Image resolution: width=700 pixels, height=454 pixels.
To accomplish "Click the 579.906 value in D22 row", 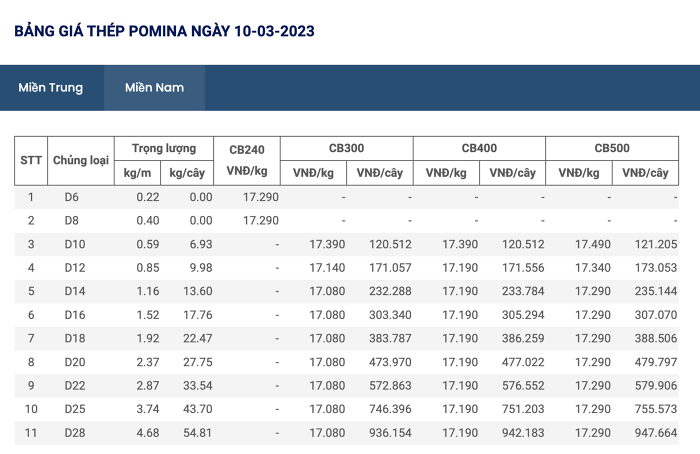I will click(x=656, y=385).
